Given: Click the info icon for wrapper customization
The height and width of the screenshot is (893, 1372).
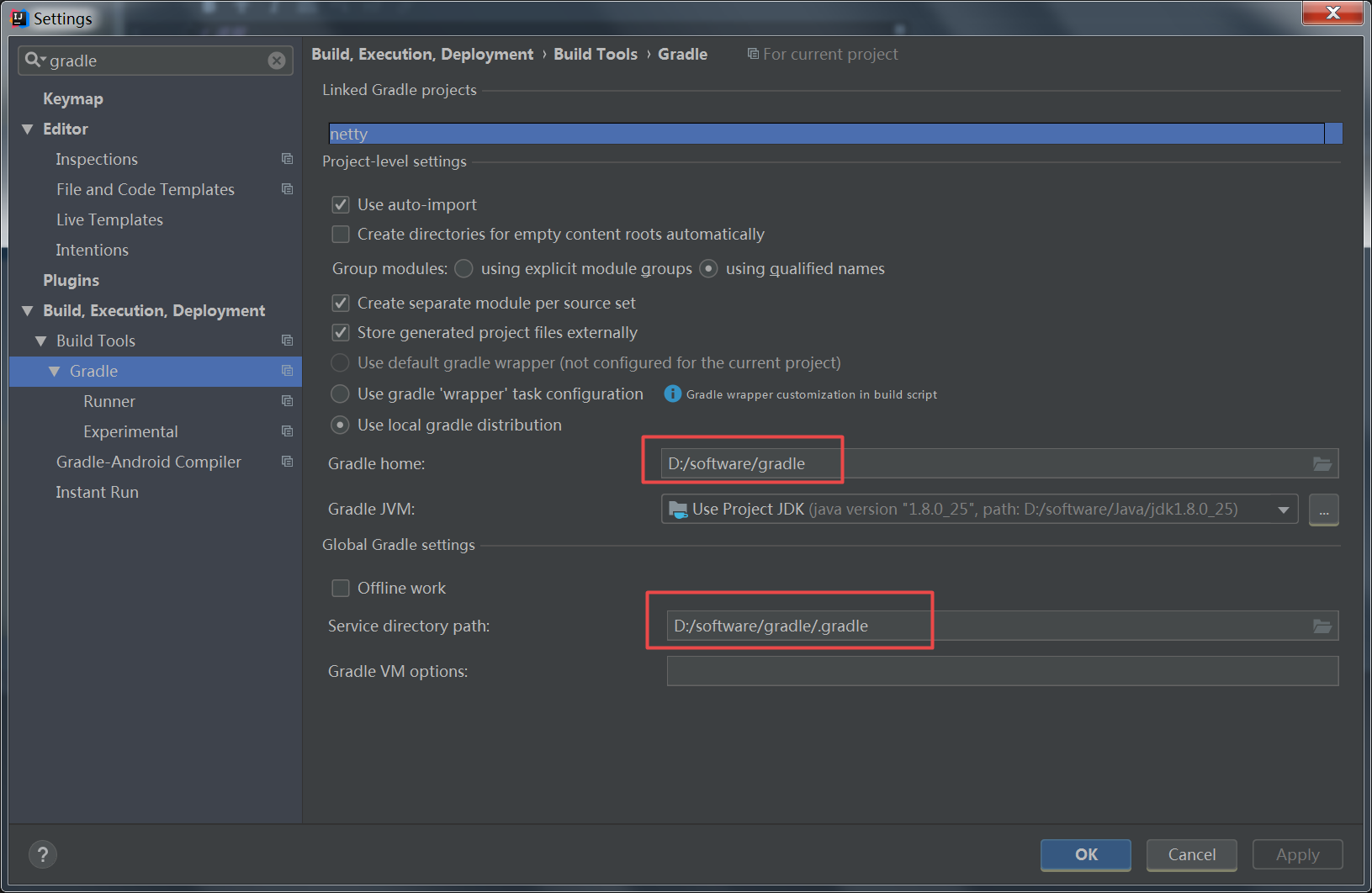Looking at the screenshot, I should coord(673,394).
